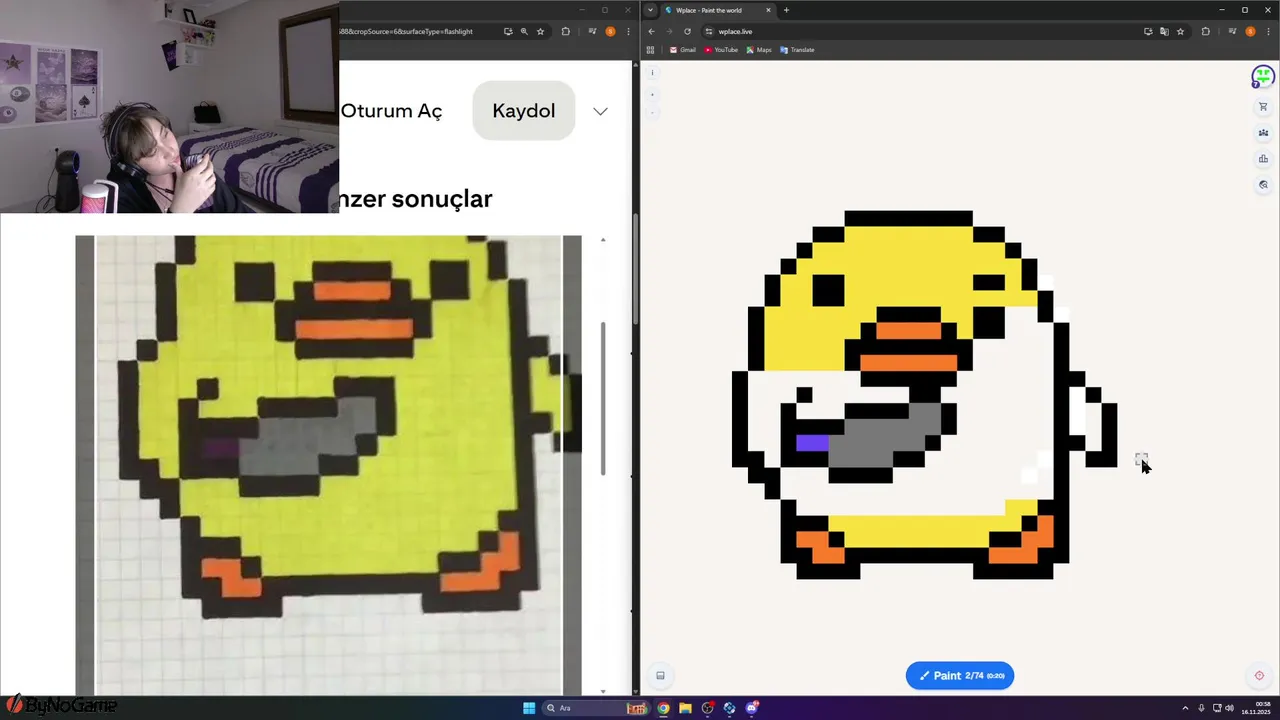Open the Maps bookmark
Viewport: 1280px width, 720px height.
(759, 50)
